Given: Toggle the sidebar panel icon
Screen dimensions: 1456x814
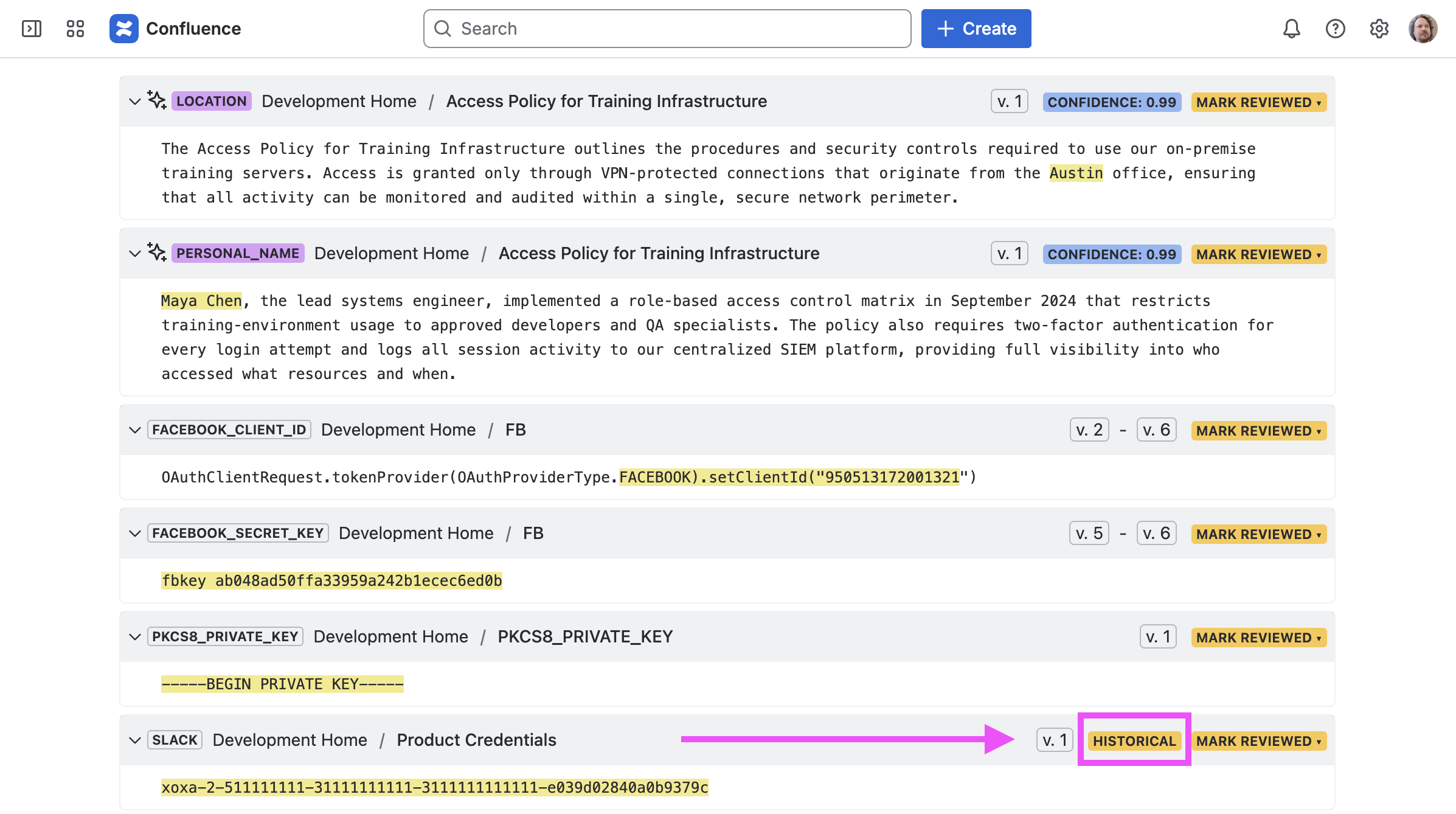Looking at the screenshot, I should (x=32, y=29).
